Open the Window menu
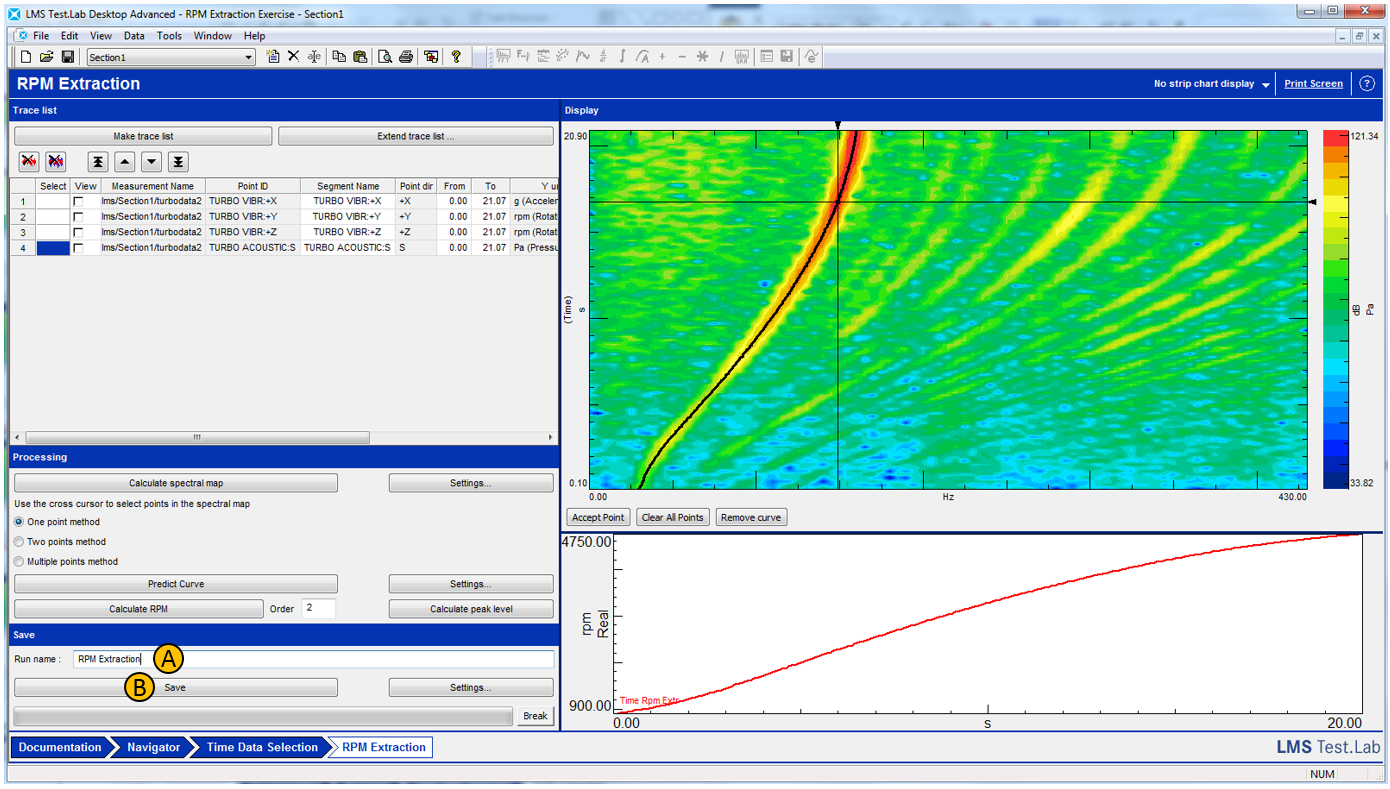This screenshot has width=1390, height=789. (213, 36)
